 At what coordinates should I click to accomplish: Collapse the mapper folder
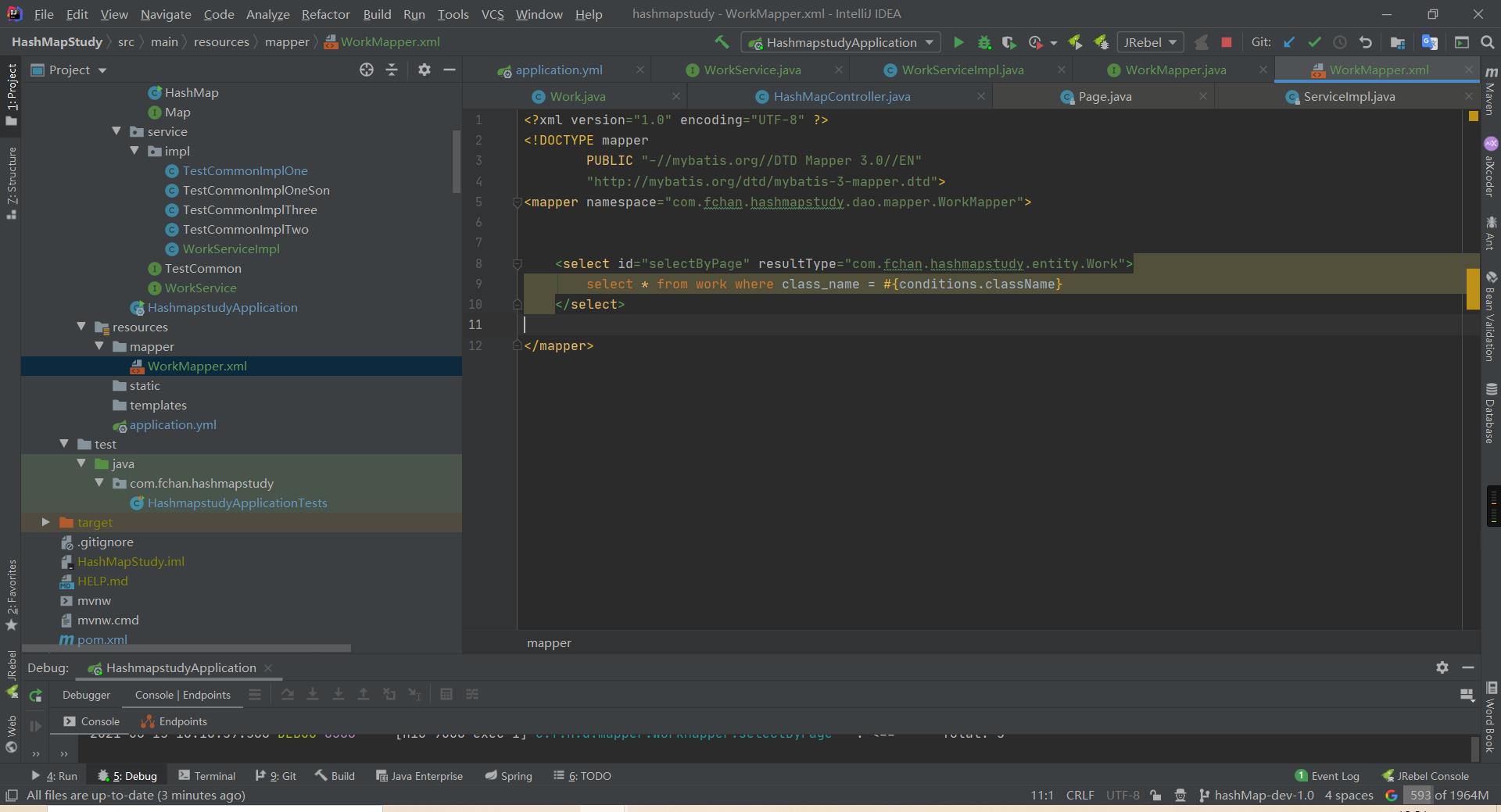click(x=99, y=346)
